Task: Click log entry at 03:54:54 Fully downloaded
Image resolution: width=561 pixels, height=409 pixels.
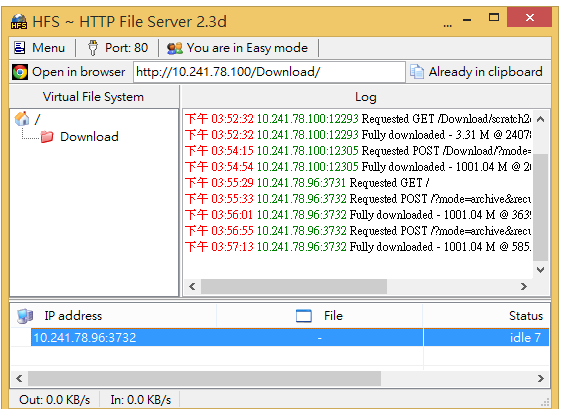Action: tap(358, 167)
